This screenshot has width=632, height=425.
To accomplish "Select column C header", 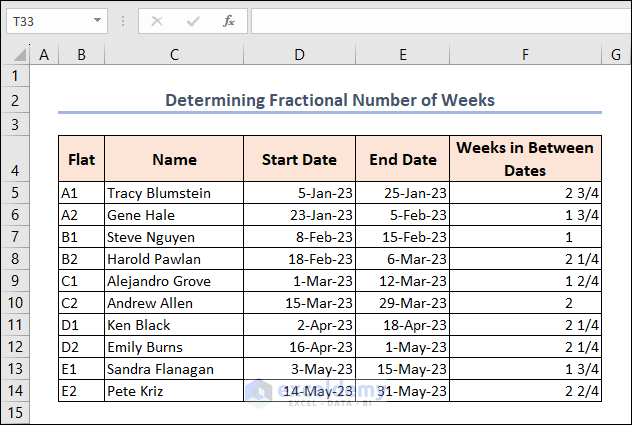I will click(174, 55).
